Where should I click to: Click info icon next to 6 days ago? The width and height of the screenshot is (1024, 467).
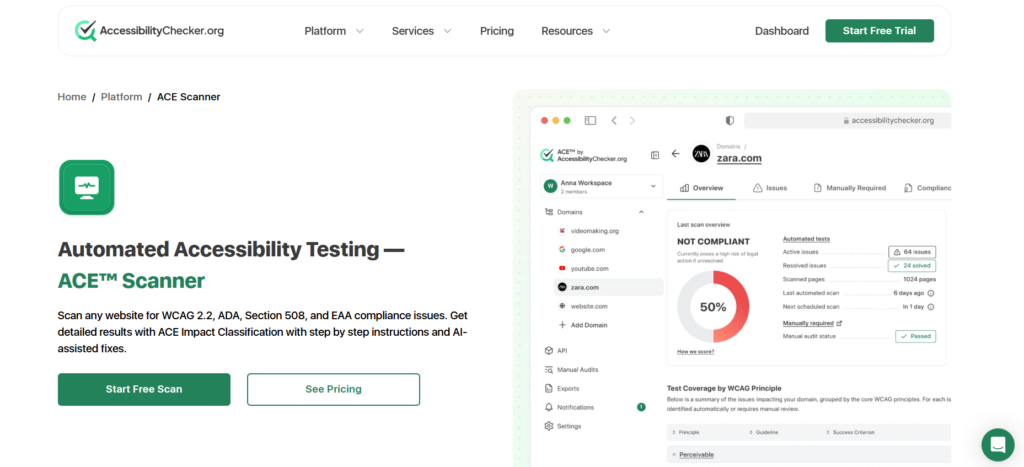pyautogui.click(x=931, y=293)
